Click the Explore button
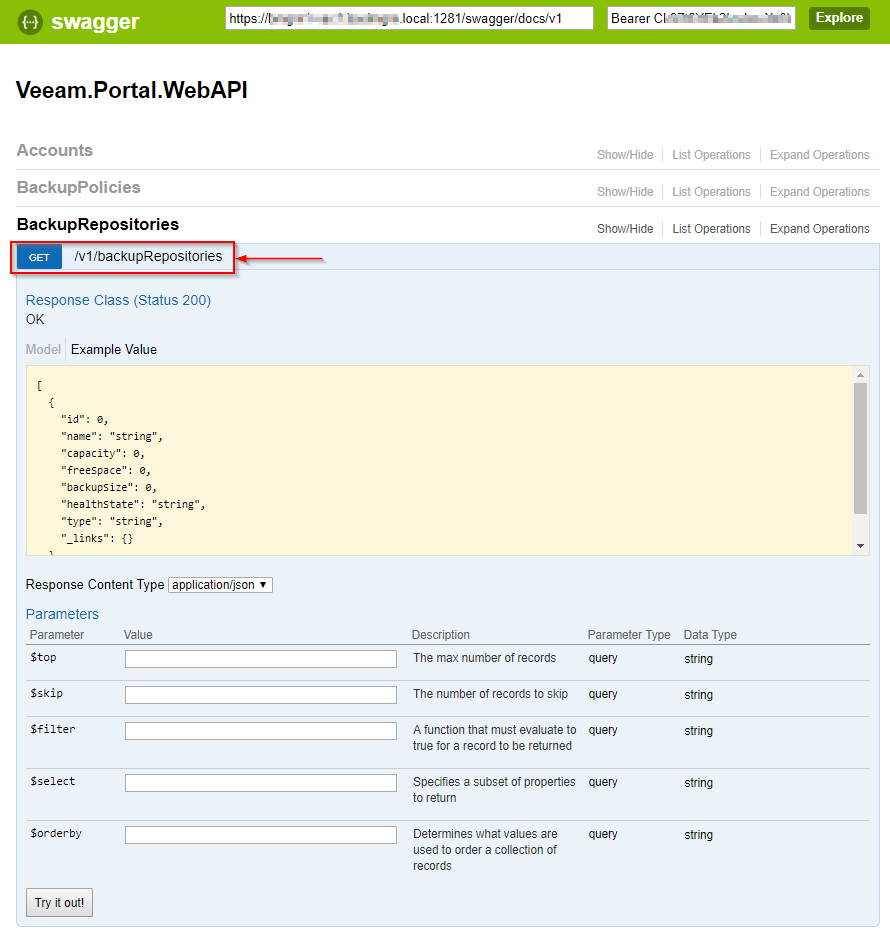This screenshot has width=890, height=931. coord(839,18)
